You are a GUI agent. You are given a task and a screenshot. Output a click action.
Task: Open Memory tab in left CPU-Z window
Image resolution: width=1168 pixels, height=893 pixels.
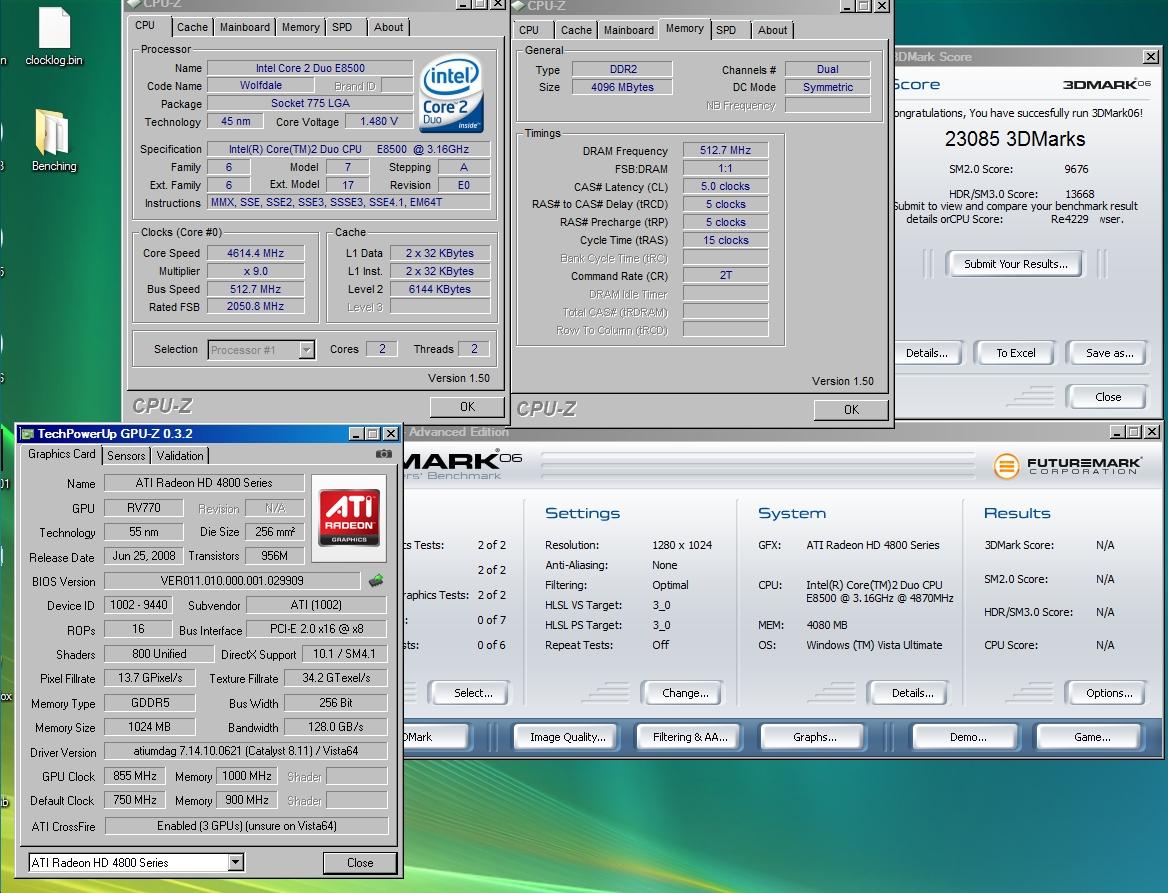click(x=300, y=27)
